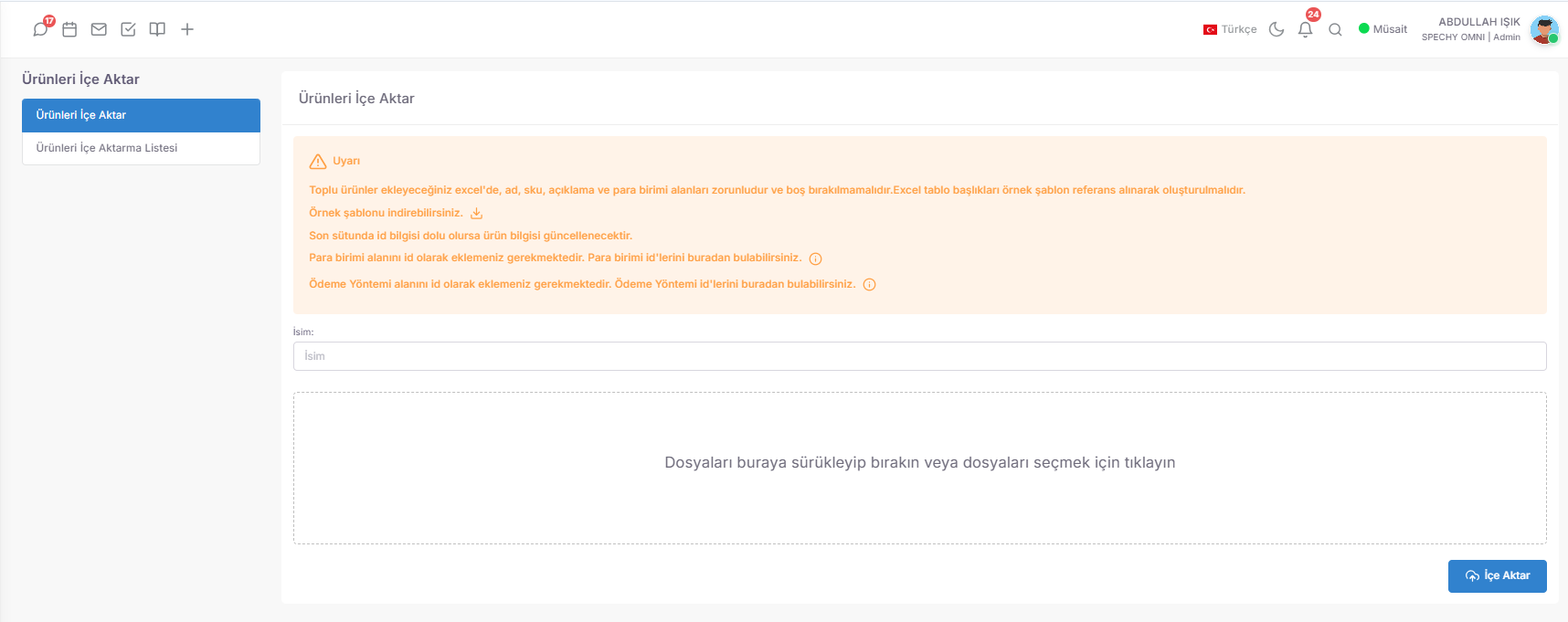Open the tasks checkbox icon
The image size is (1568, 622).
click(128, 29)
